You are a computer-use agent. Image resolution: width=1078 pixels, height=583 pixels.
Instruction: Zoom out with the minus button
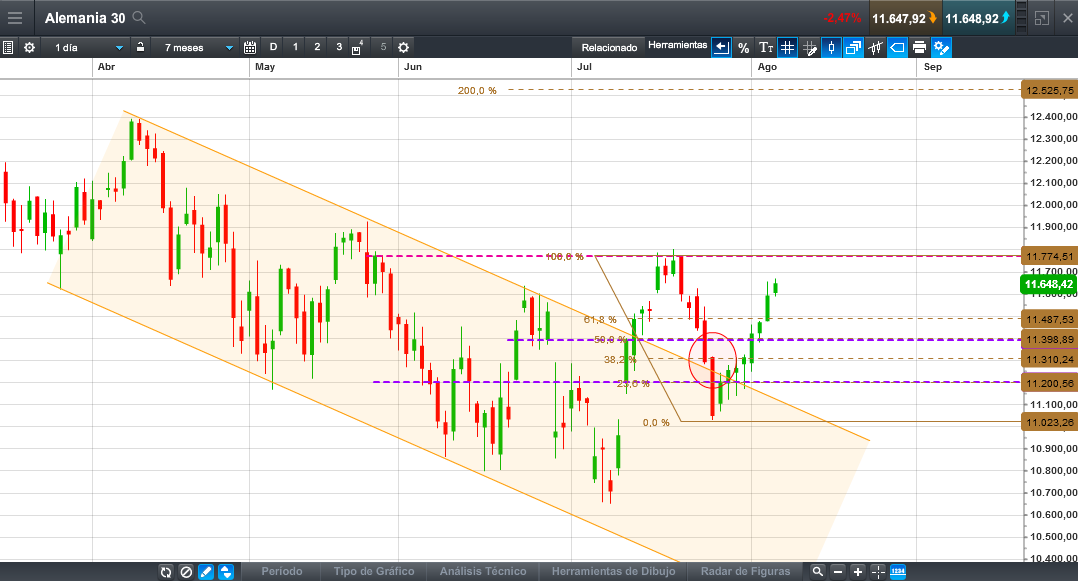837,572
